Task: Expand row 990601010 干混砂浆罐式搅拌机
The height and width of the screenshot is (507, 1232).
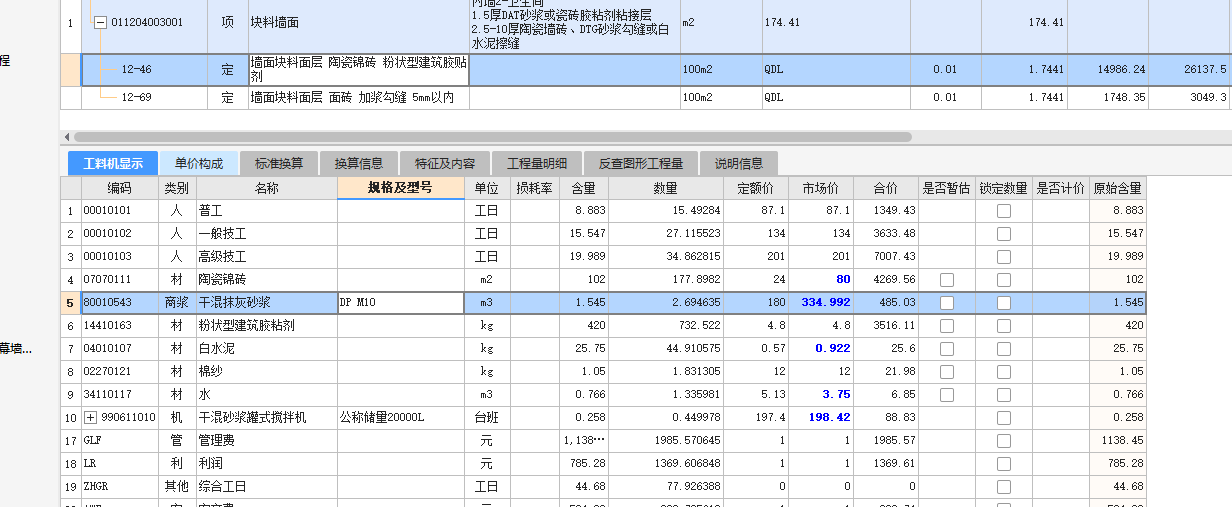Action: pyautogui.click(x=90, y=417)
